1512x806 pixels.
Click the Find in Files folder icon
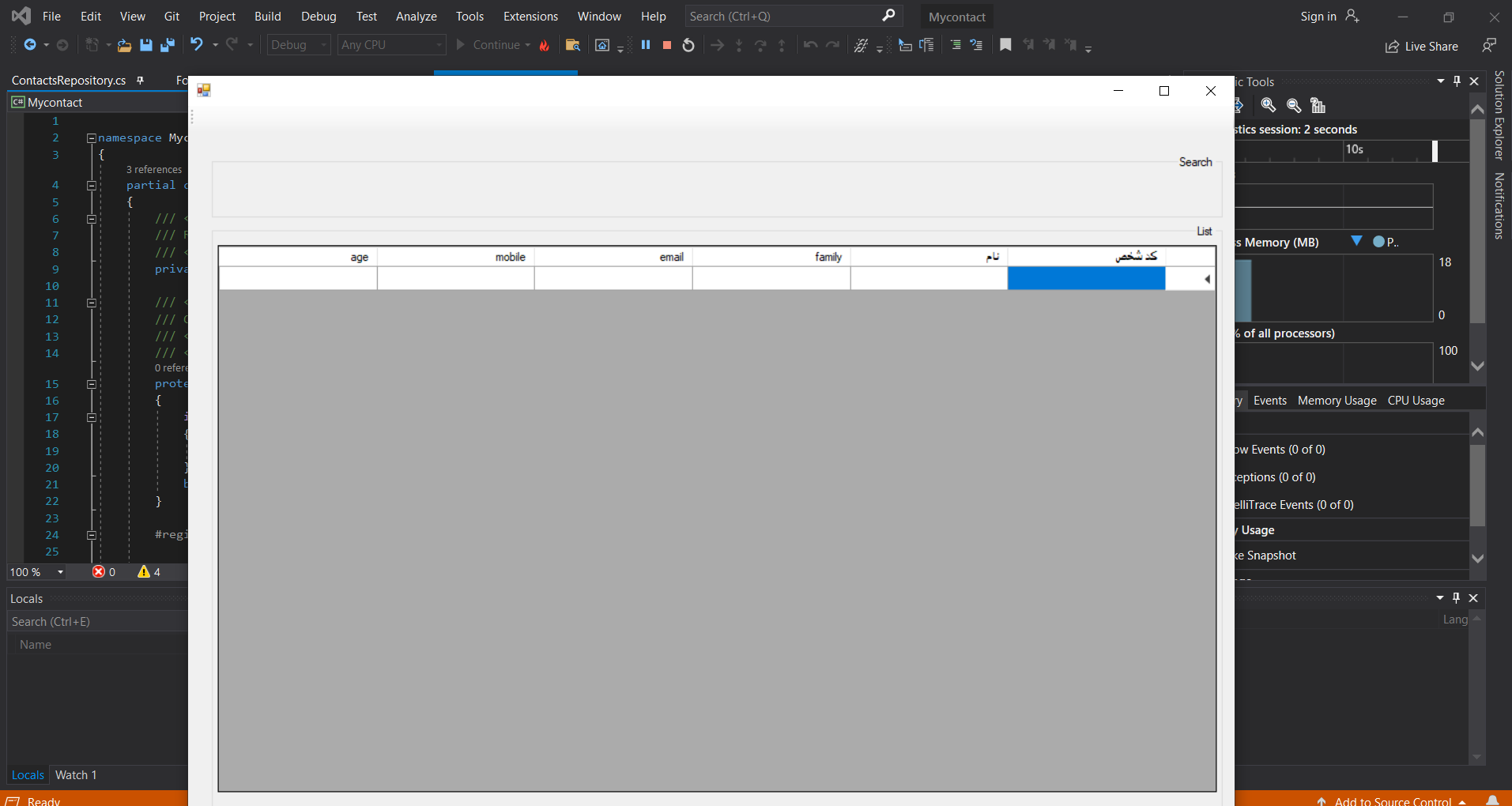(x=573, y=45)
